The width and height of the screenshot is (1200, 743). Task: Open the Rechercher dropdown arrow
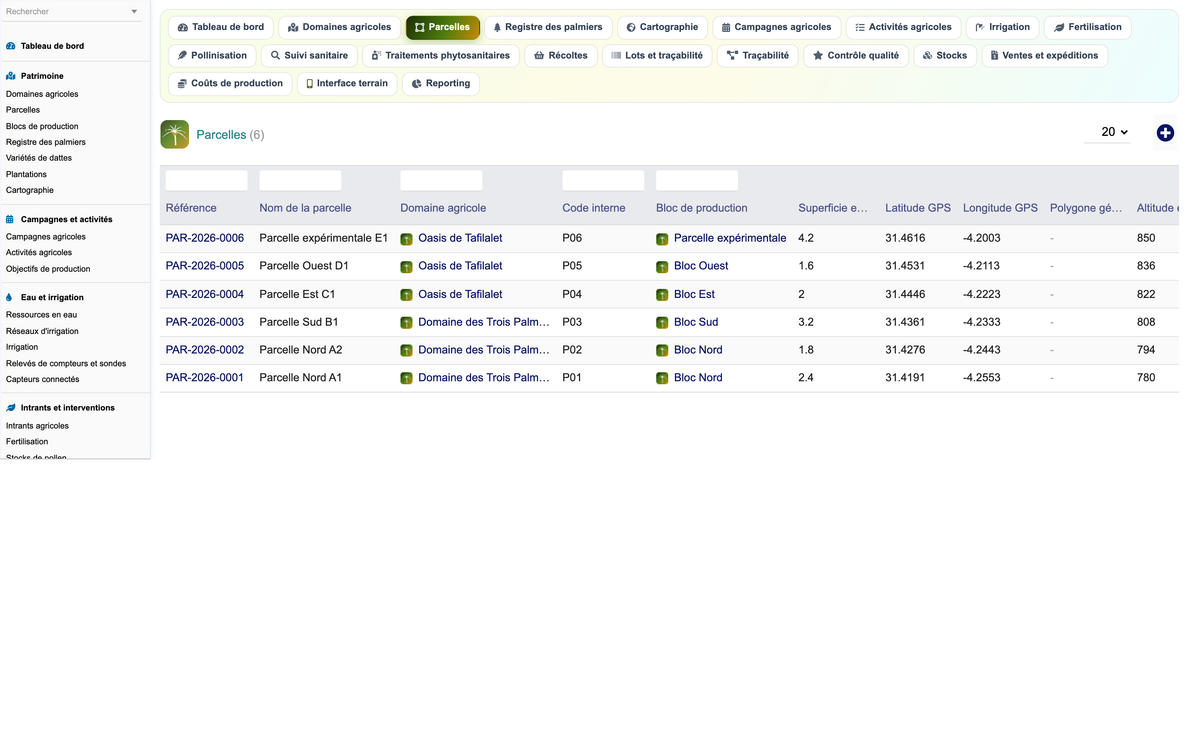click(x=135, y=12)
